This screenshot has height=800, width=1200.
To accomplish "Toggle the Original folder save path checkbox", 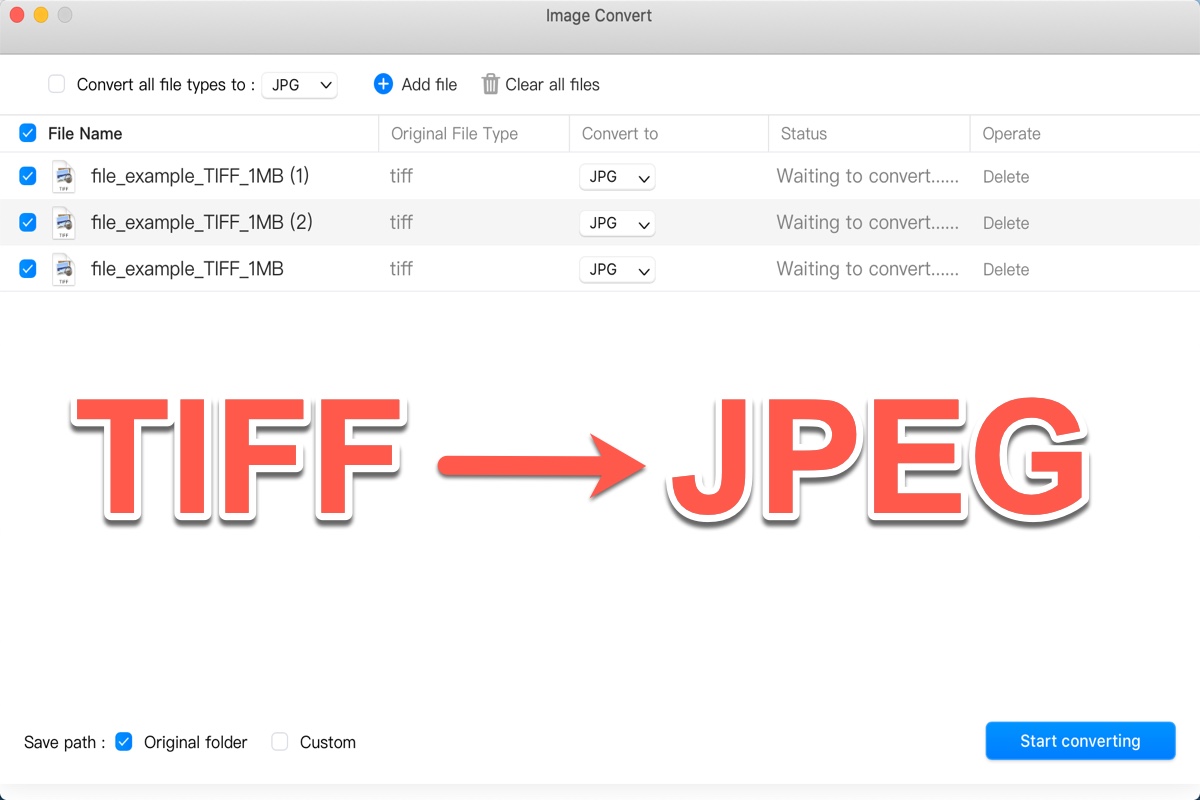I will 124,742.
